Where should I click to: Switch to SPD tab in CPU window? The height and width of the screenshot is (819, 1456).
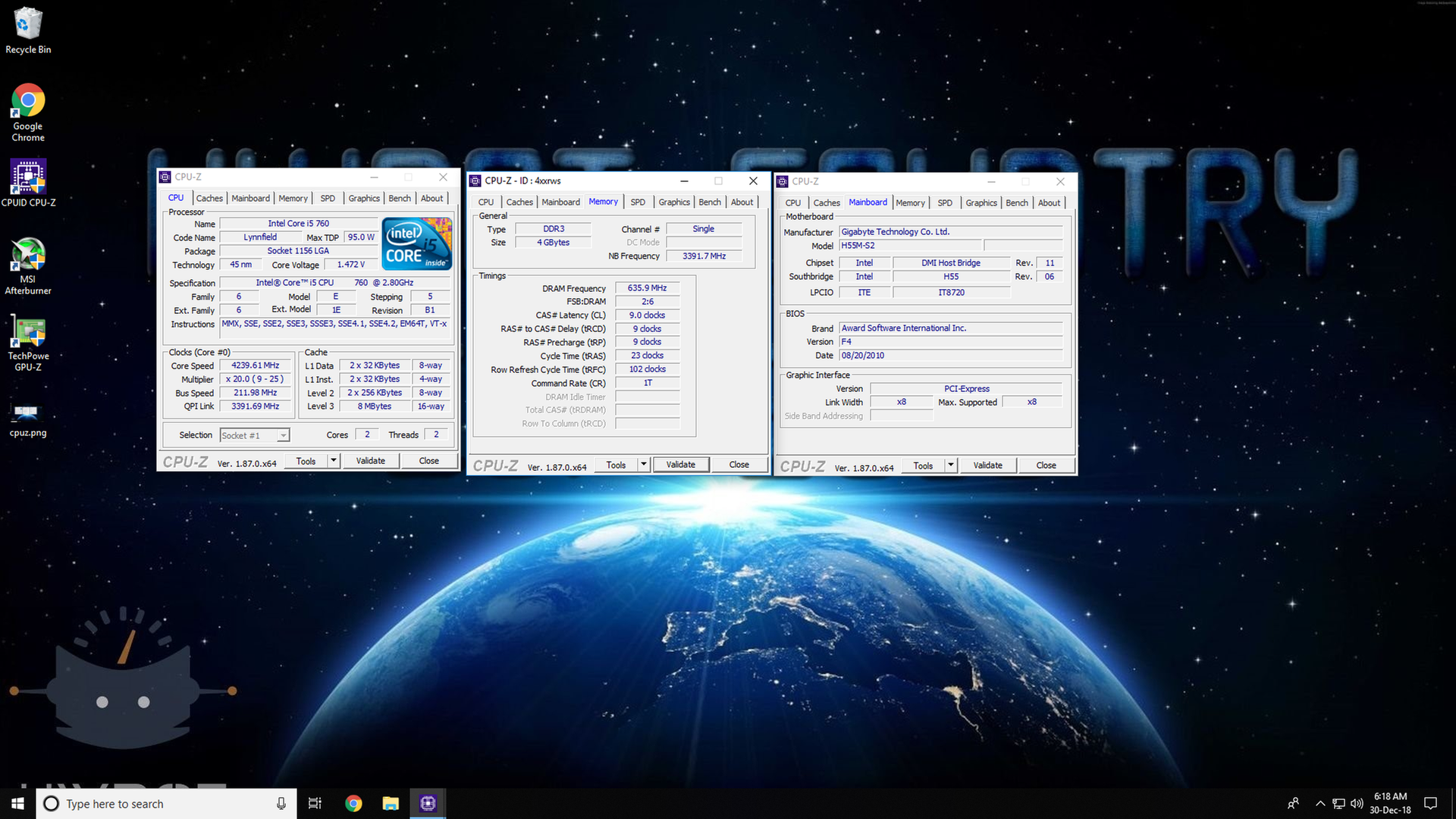coord(328,198)
